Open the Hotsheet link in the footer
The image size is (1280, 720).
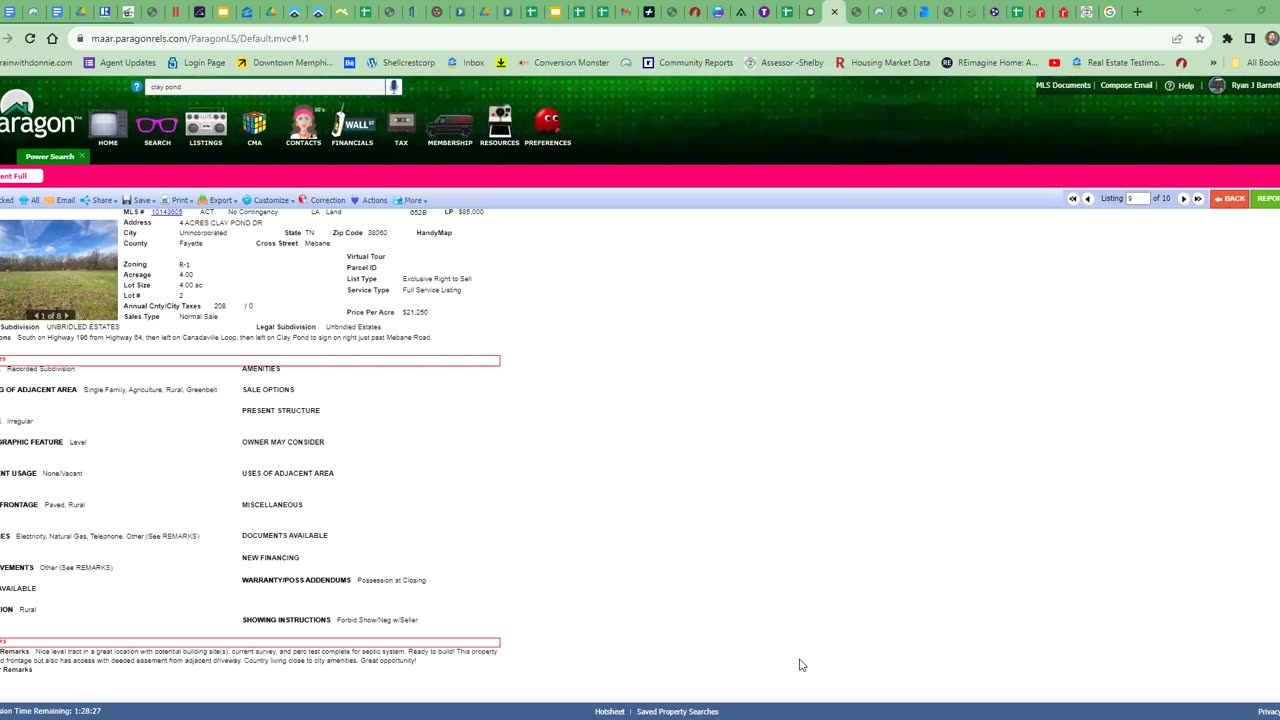click(610, 712)
